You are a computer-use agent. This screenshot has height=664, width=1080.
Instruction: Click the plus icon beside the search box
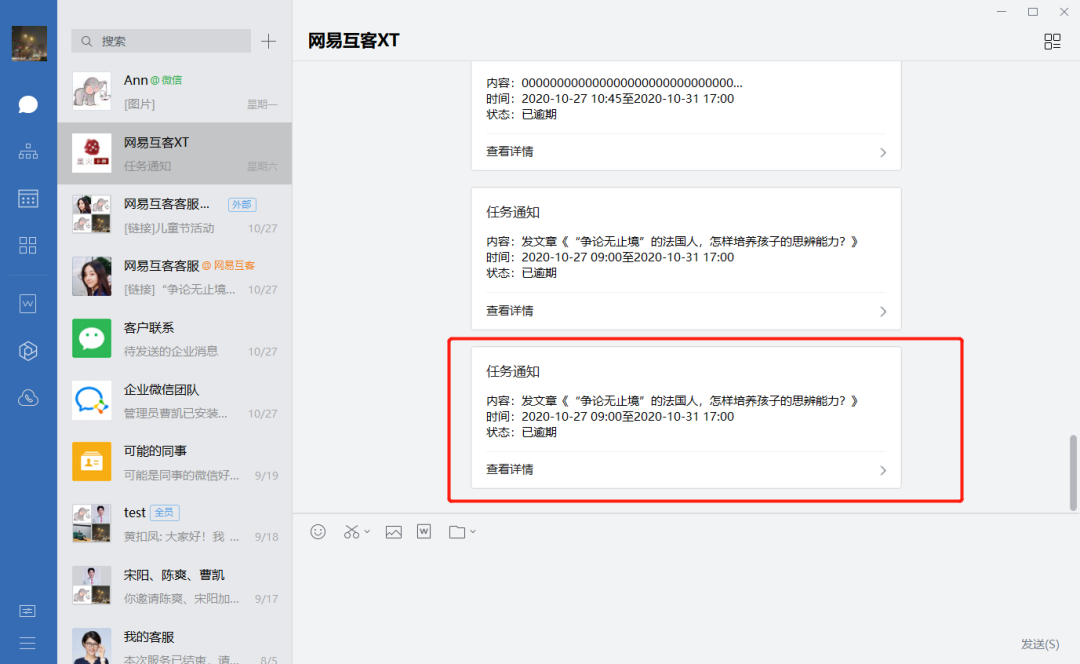tap(269, 41)
